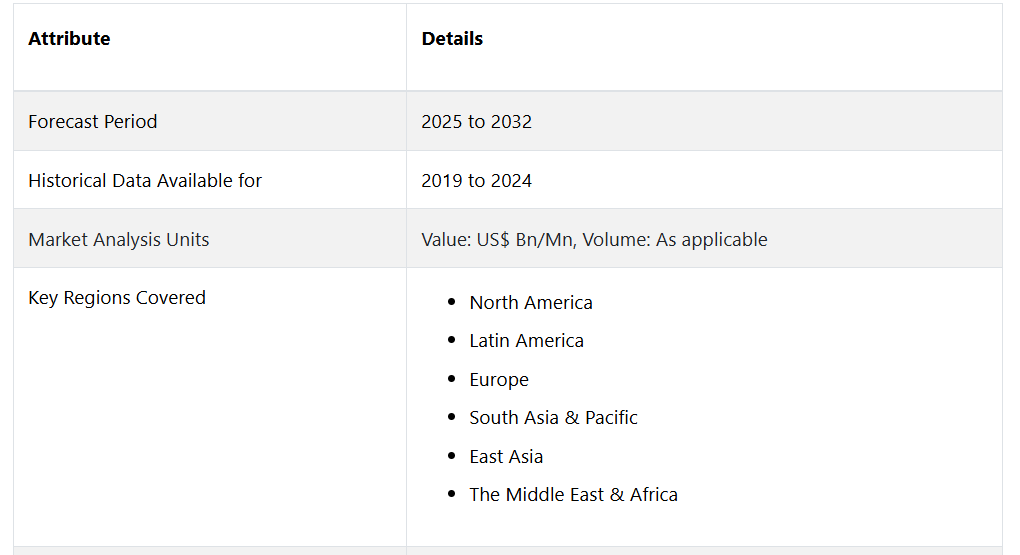The height and width of the screenshot is (555, 1020).
Task: Click the bullet before East Asia
Action: click(x=451, y=455)
